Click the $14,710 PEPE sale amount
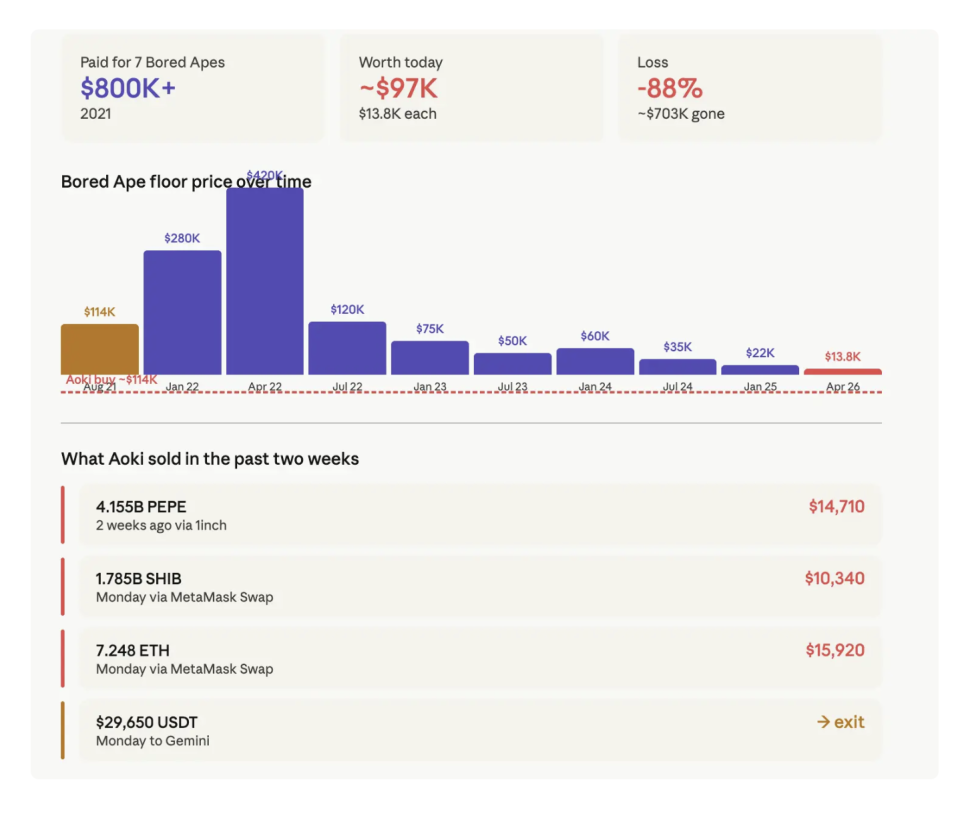960x816 pixels. [836, 507]
